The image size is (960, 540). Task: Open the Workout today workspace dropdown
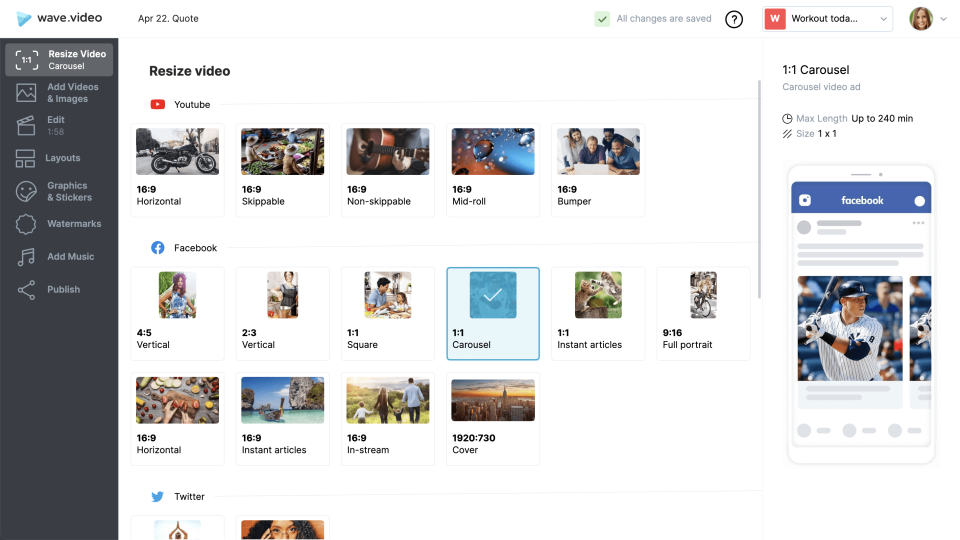828,19
